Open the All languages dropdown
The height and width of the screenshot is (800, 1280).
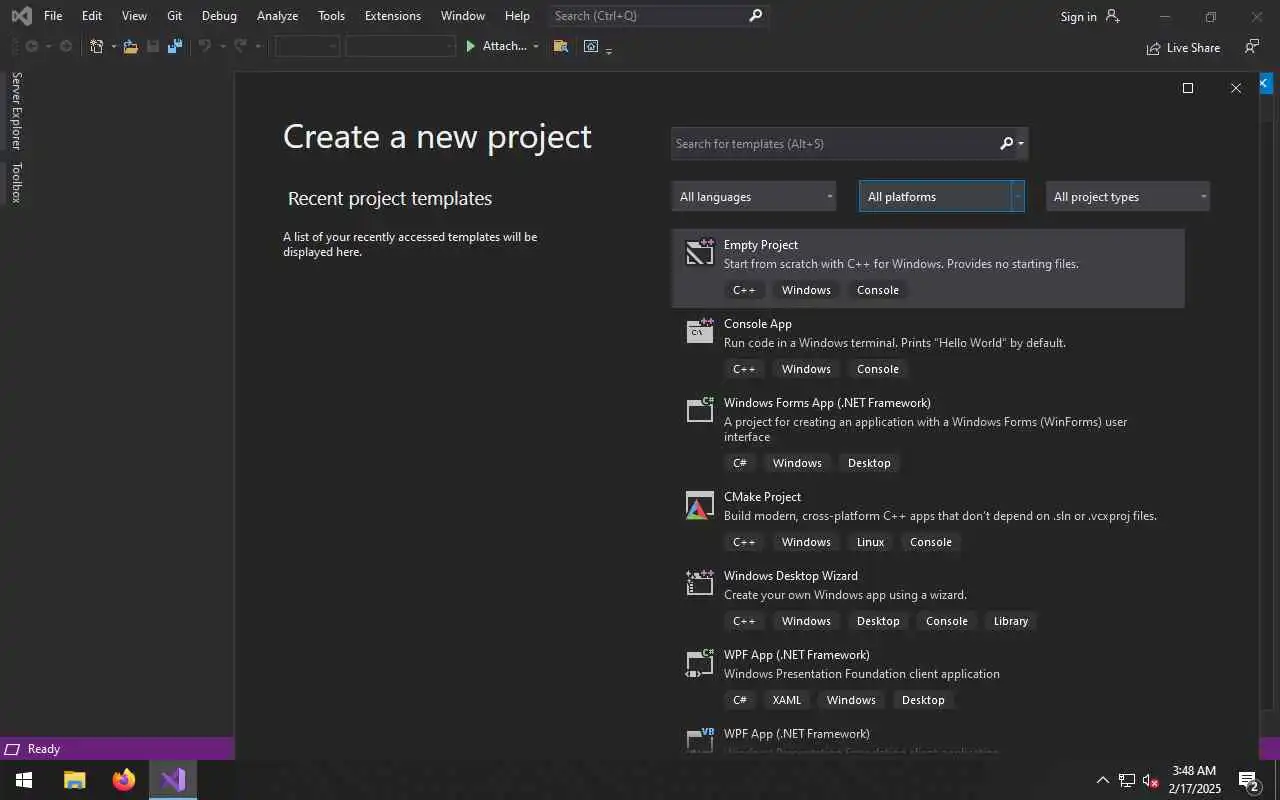coord(754,197)
